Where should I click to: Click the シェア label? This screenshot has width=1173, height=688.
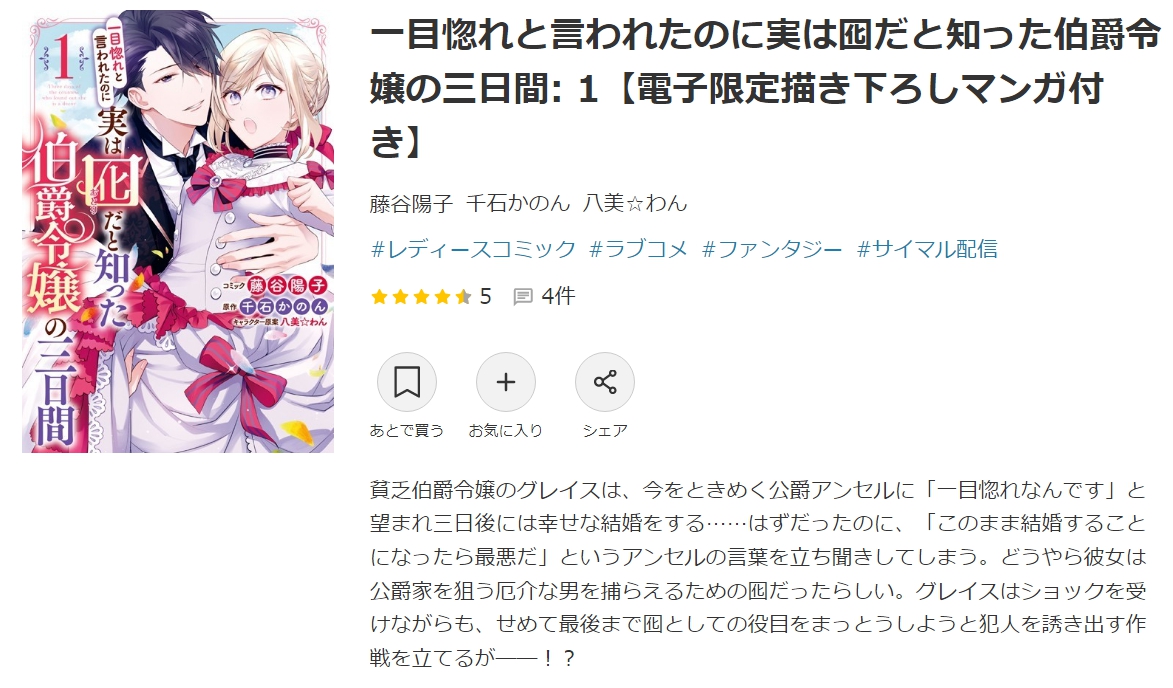(604, 431)
